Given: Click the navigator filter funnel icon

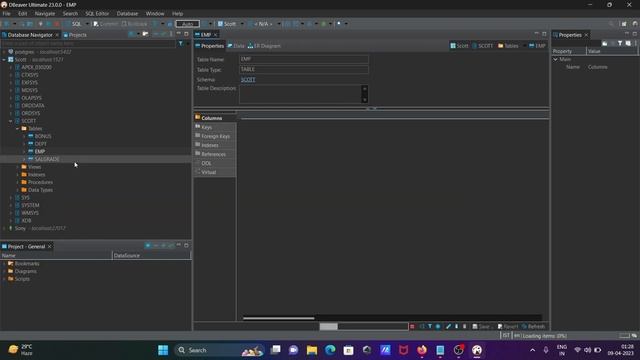Looking at the screenshot, I should (x=180, y=43).
